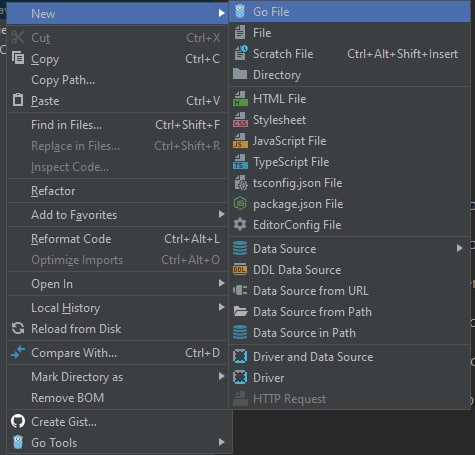Click the JS JavaScript File icon

click(x=240, y=141)
